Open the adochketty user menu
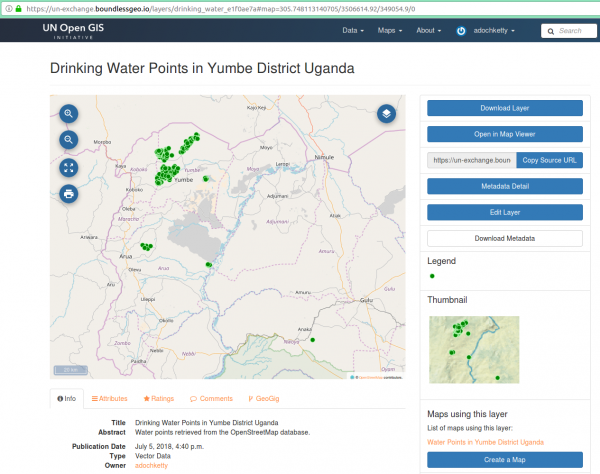 point(494,31)
